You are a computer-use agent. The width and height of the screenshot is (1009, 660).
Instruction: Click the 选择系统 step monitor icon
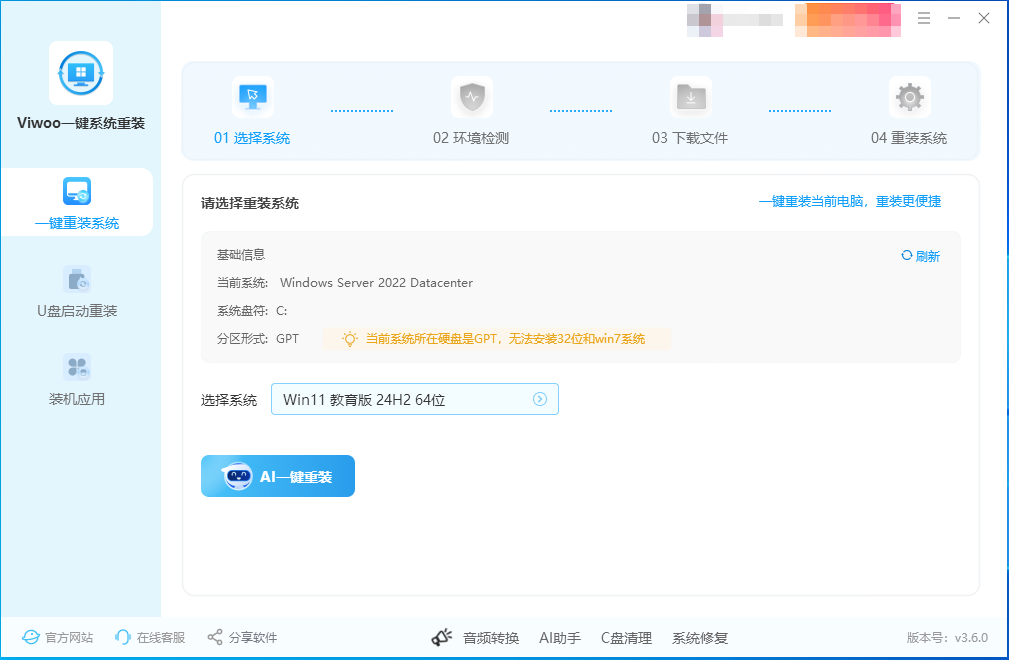[x=252, y=97]
